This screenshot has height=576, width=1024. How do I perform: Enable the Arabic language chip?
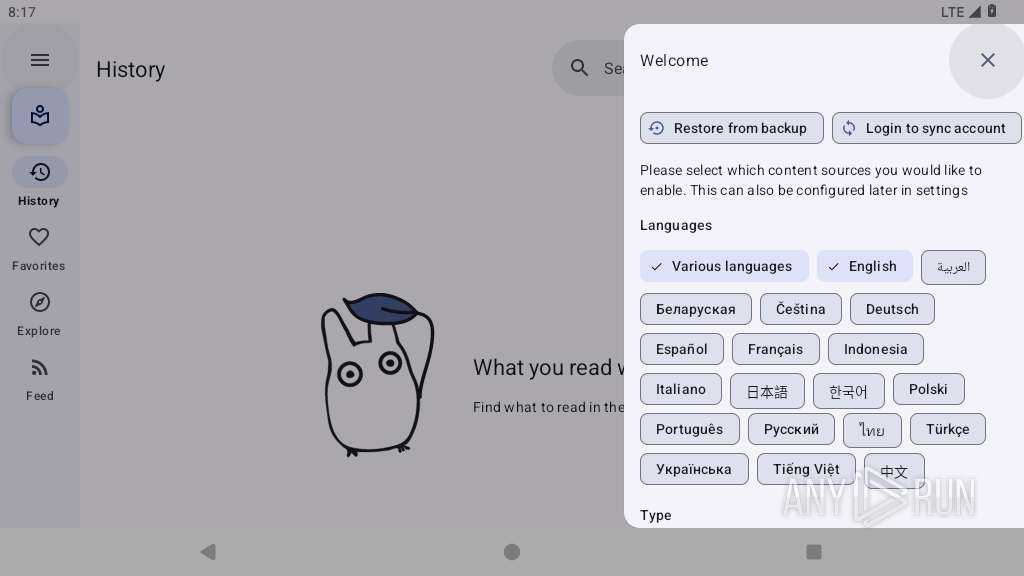tap(953, 267)
